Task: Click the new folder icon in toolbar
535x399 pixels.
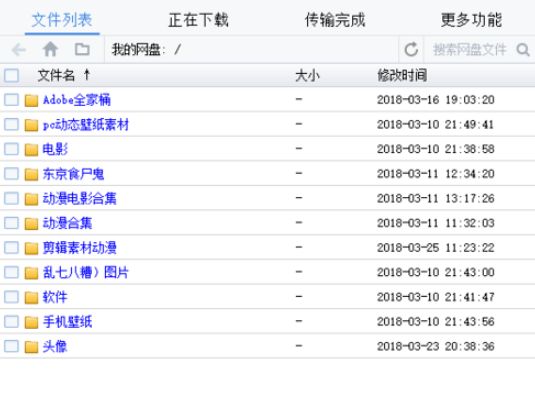Action: 82,49
